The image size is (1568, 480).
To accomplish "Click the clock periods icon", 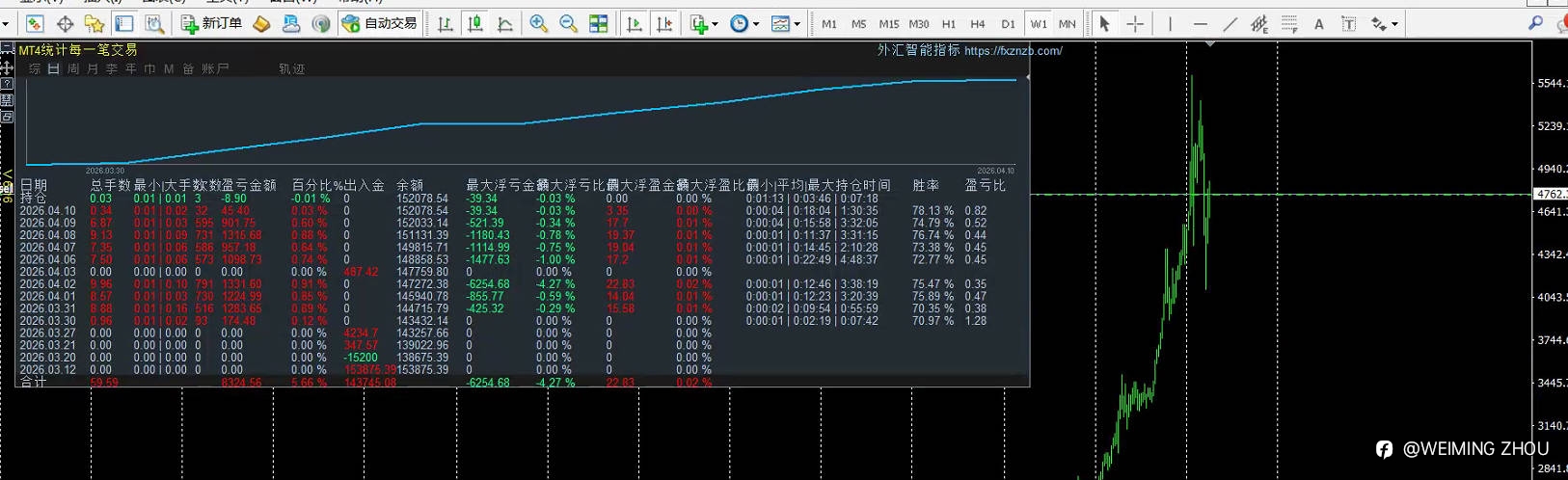I will point(740,24).
